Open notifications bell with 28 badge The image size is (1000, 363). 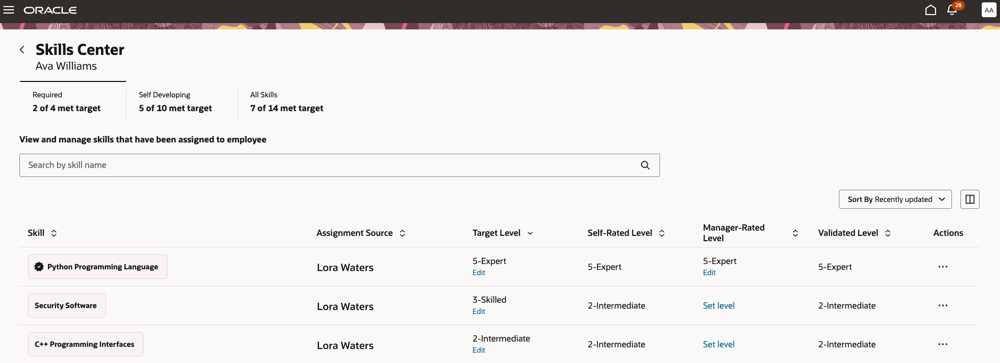pyautogui.click(x=953, y=9)
